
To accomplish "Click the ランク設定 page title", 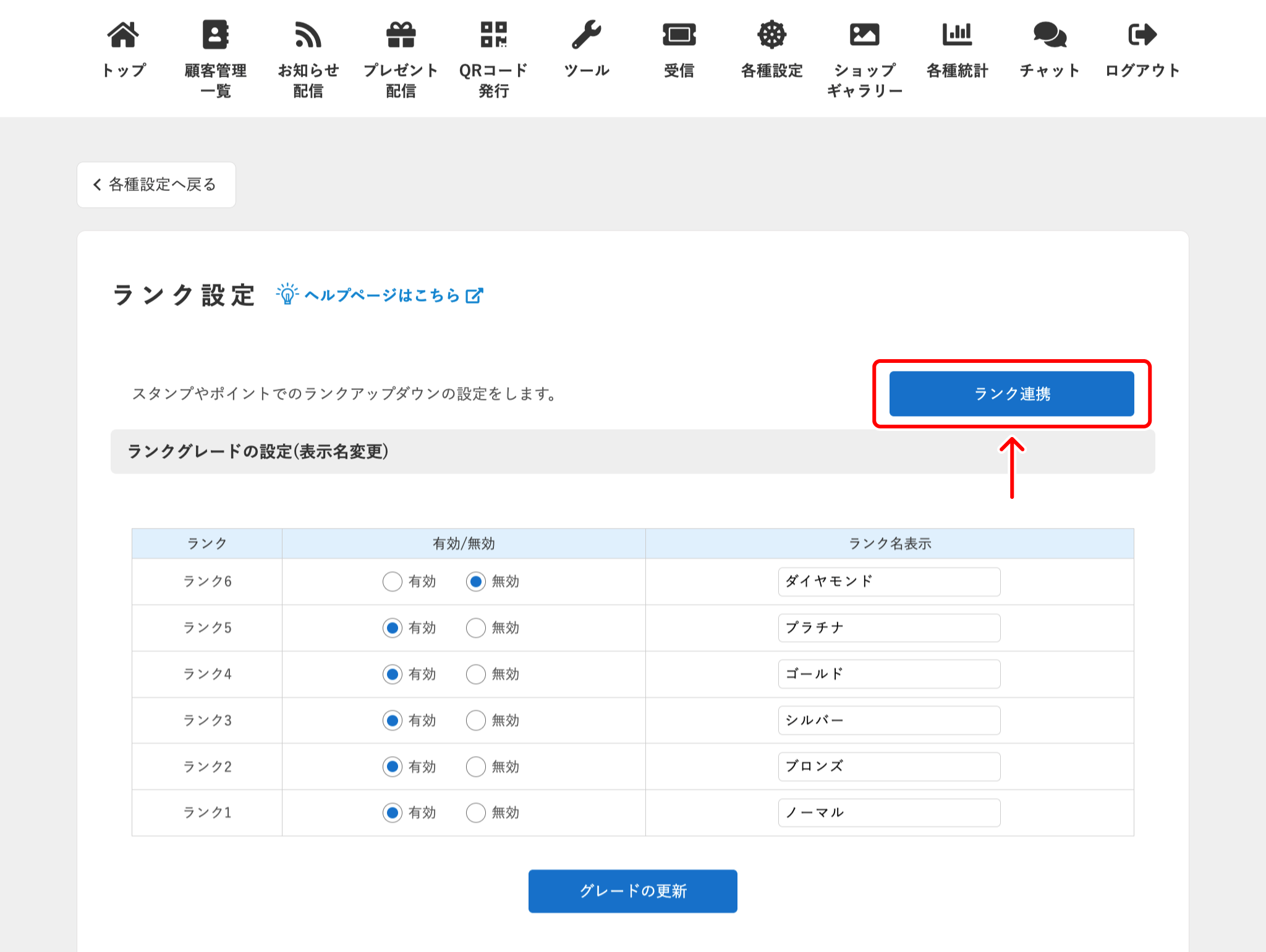I will pyautogui.click(x=184, y=295).
